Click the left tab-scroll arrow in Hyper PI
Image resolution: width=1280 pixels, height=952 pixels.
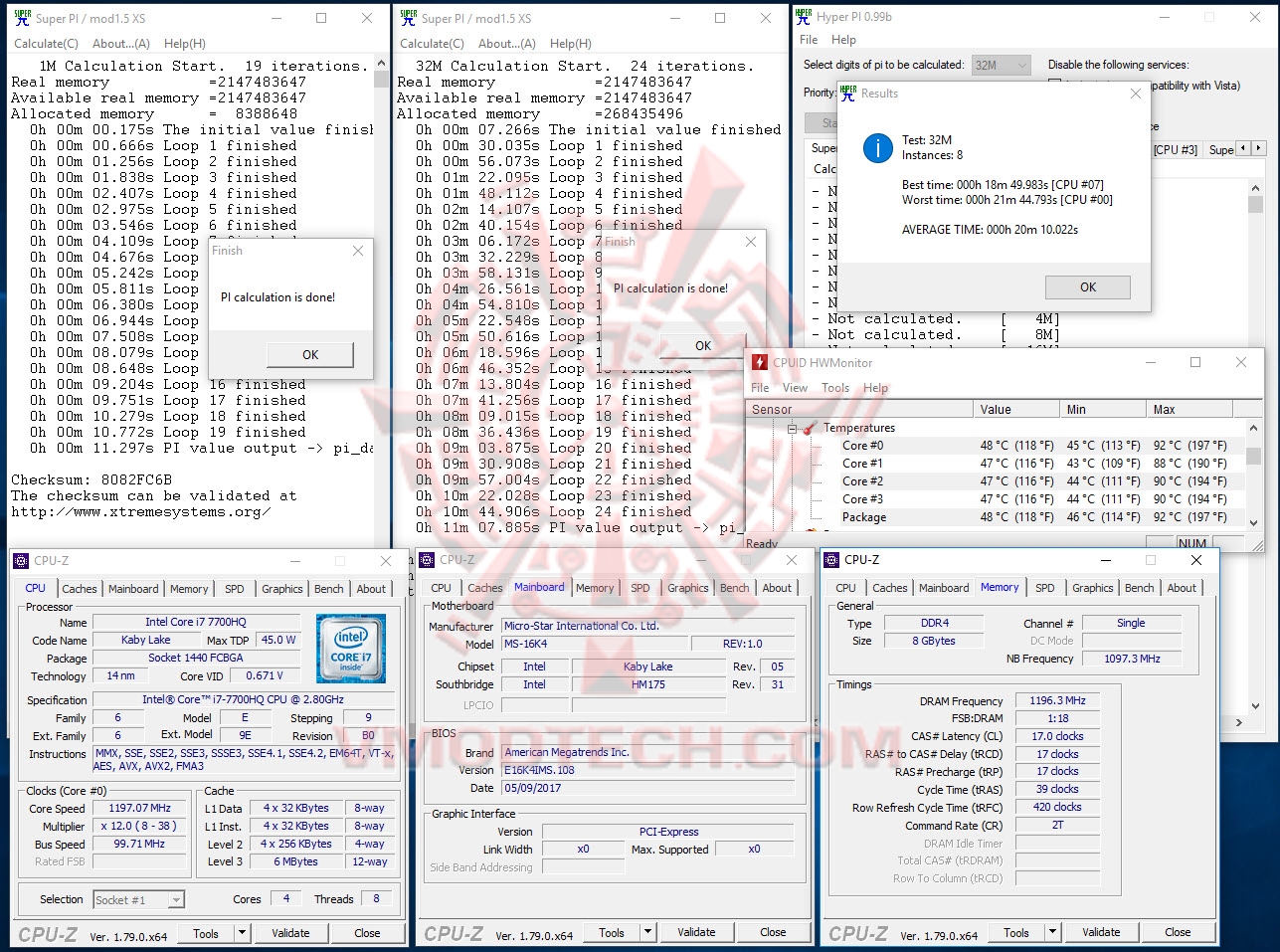(x=1243, y=148)
